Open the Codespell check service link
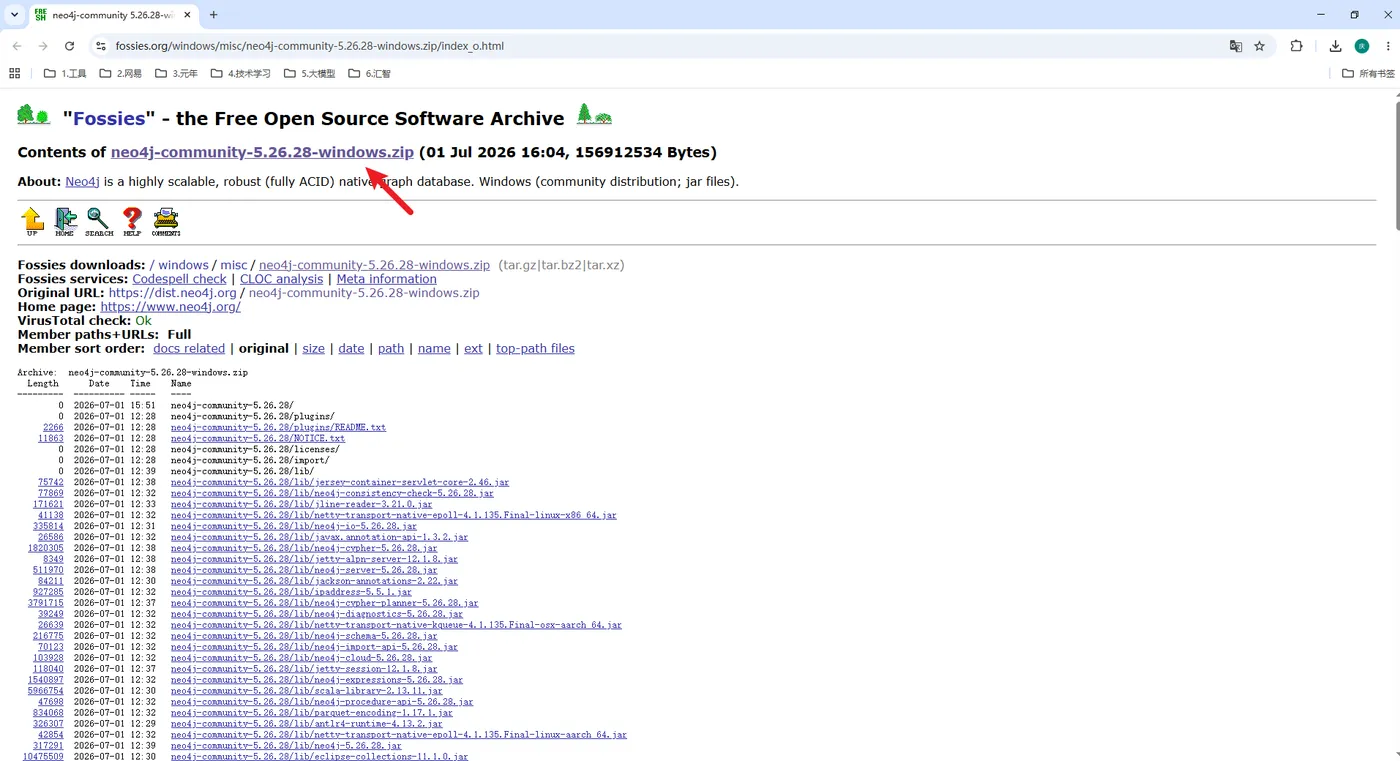This screenshot has height=761, width=1400. (x=180, y=279)
